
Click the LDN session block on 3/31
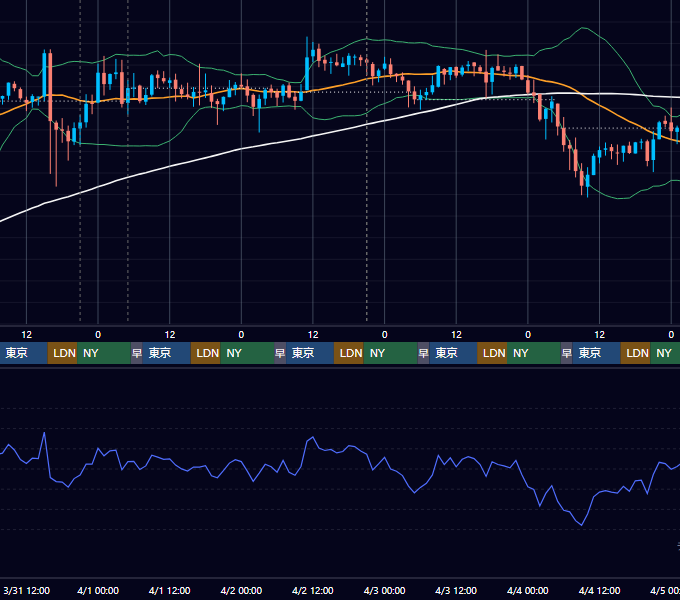click(62, 353)
